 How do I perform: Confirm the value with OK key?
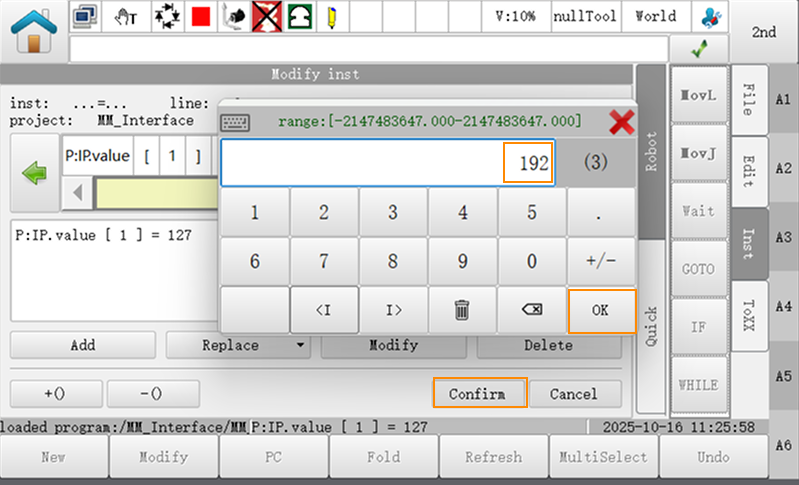click(x=602, y=311)
